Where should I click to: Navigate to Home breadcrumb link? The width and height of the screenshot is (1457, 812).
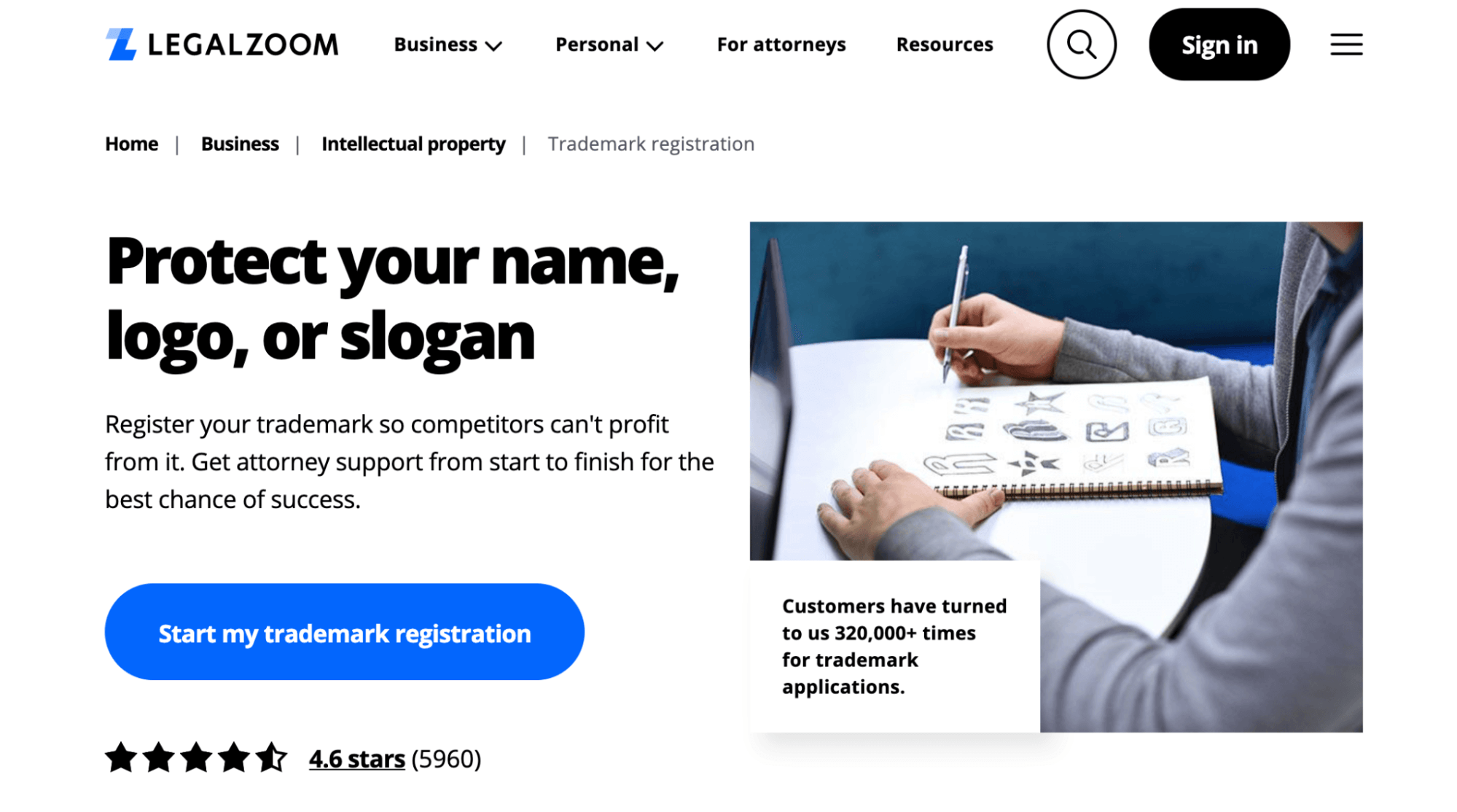[131, 143]
